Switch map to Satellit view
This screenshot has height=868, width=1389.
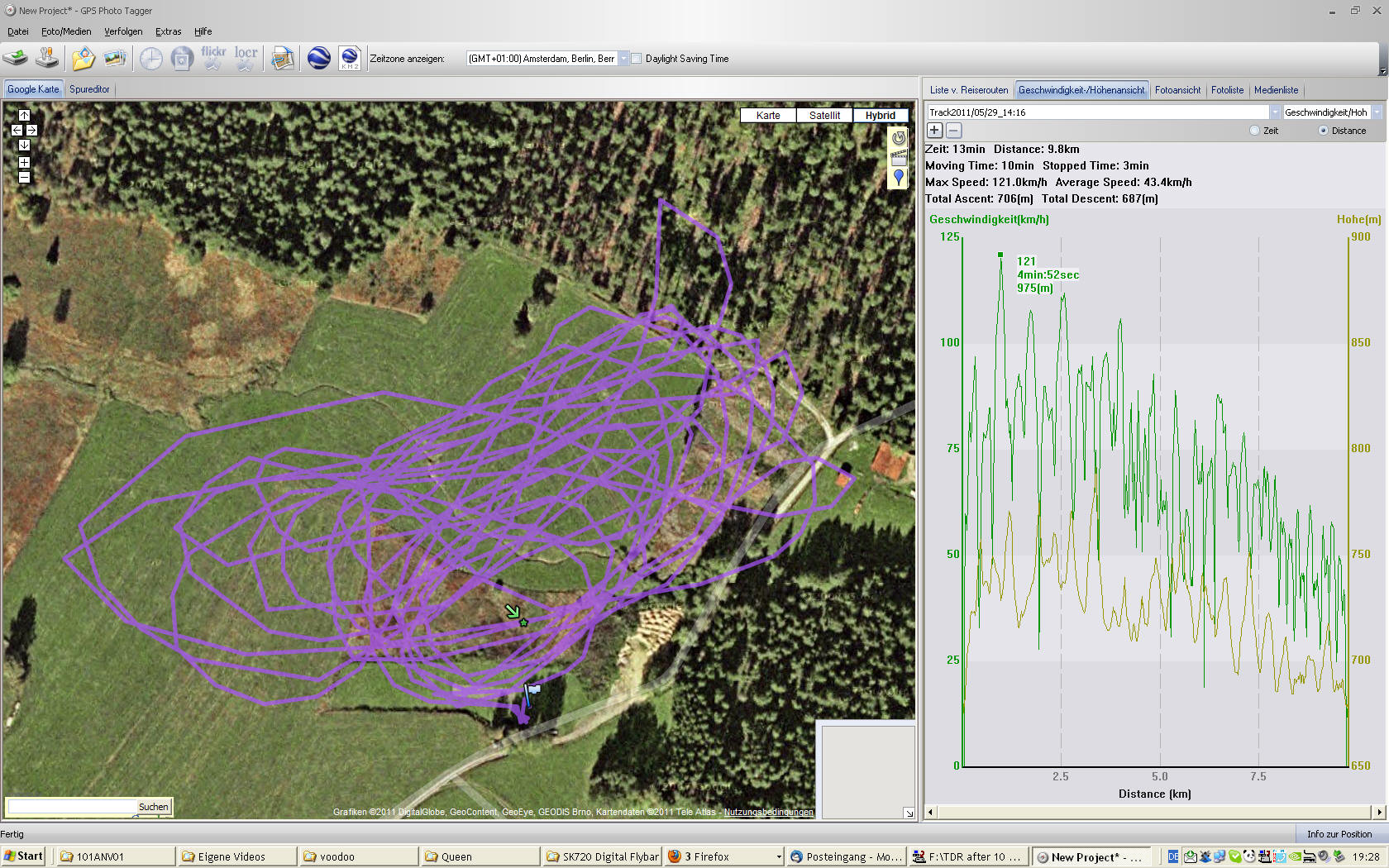point(824,116)
